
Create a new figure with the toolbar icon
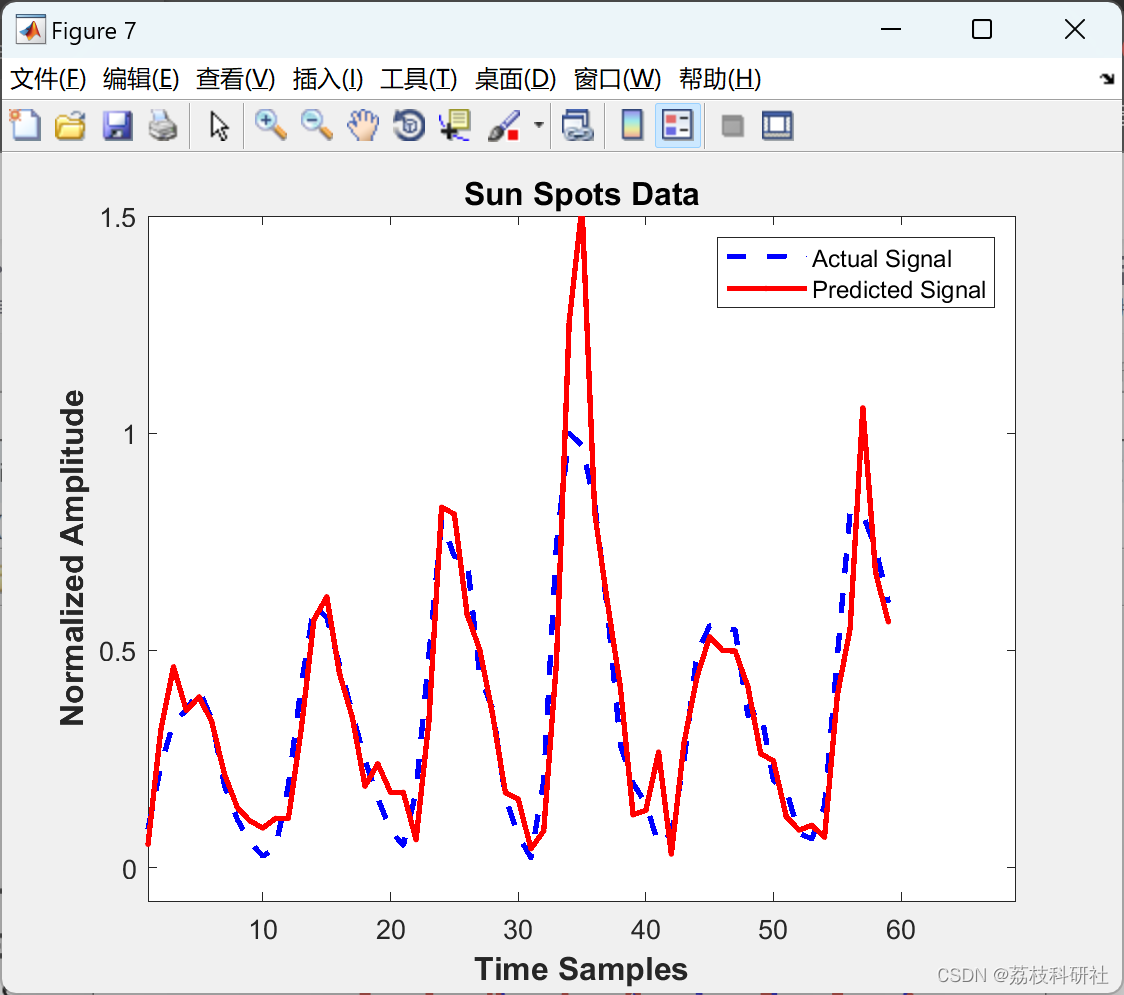click(x=26, y=125)
